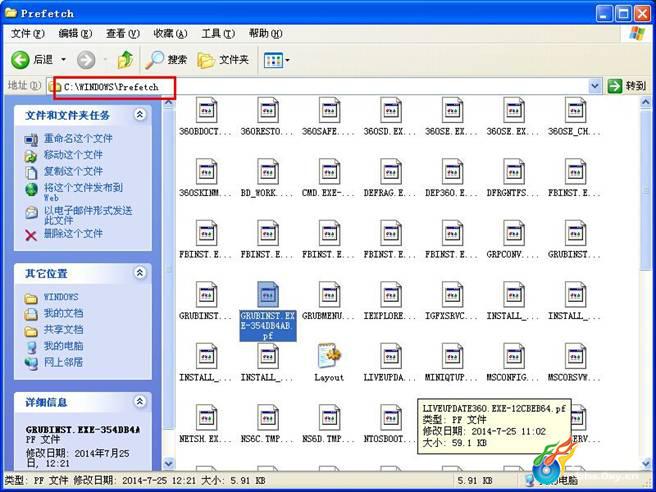Open the back history dropdown arrow

(64, 60)
